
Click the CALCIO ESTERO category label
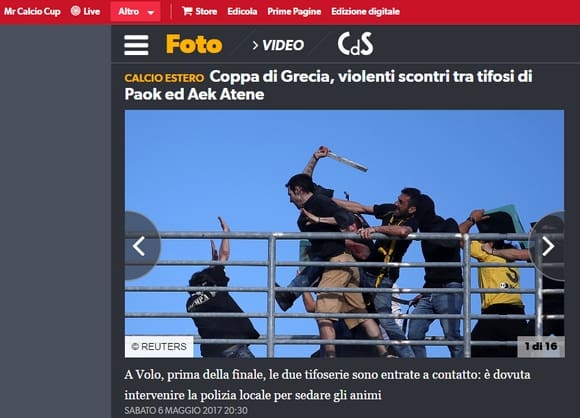(164, 78)
